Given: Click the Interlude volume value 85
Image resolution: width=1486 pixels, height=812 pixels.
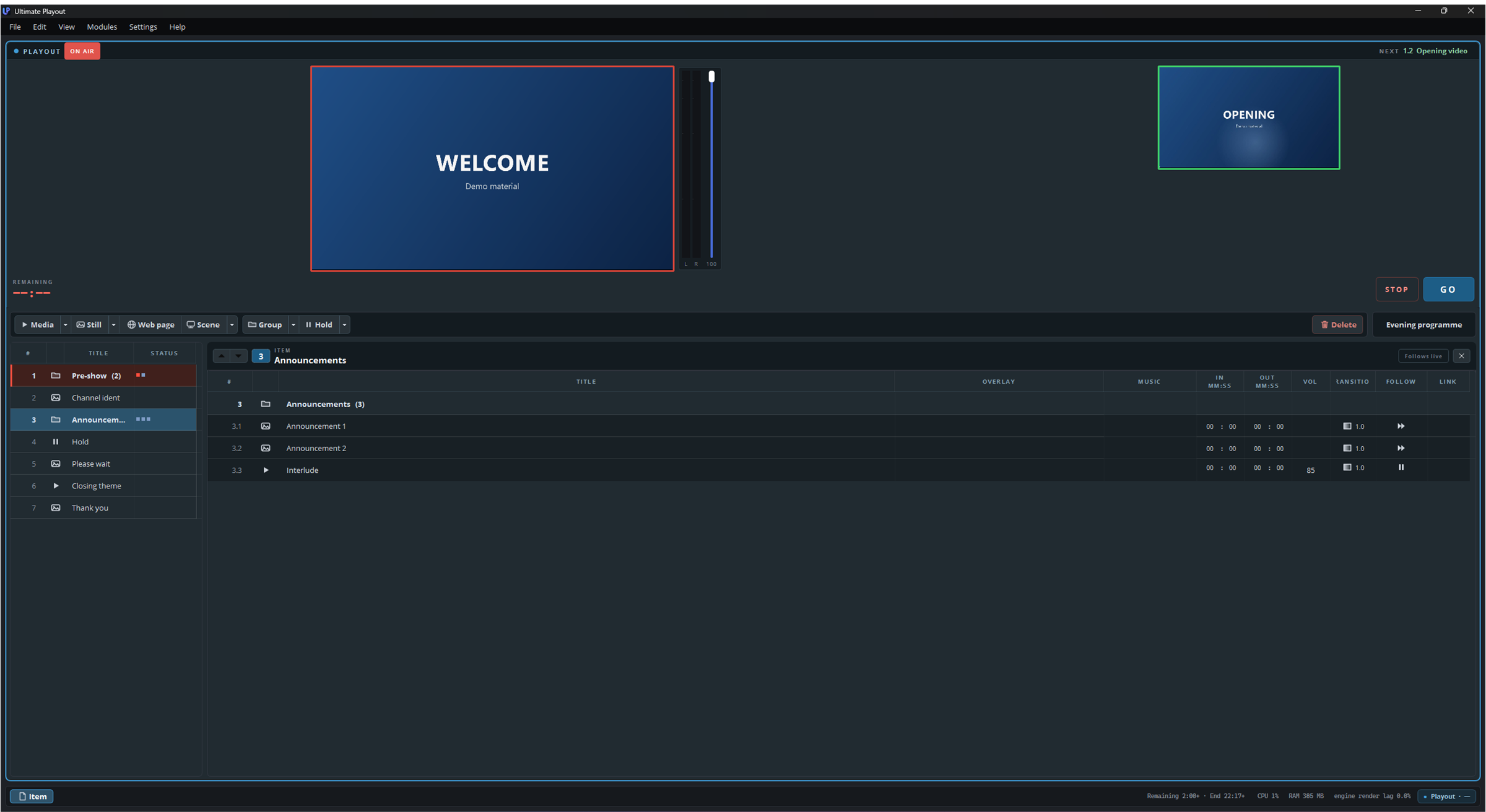Looking at the screenshot, I should coord(1310,470).
